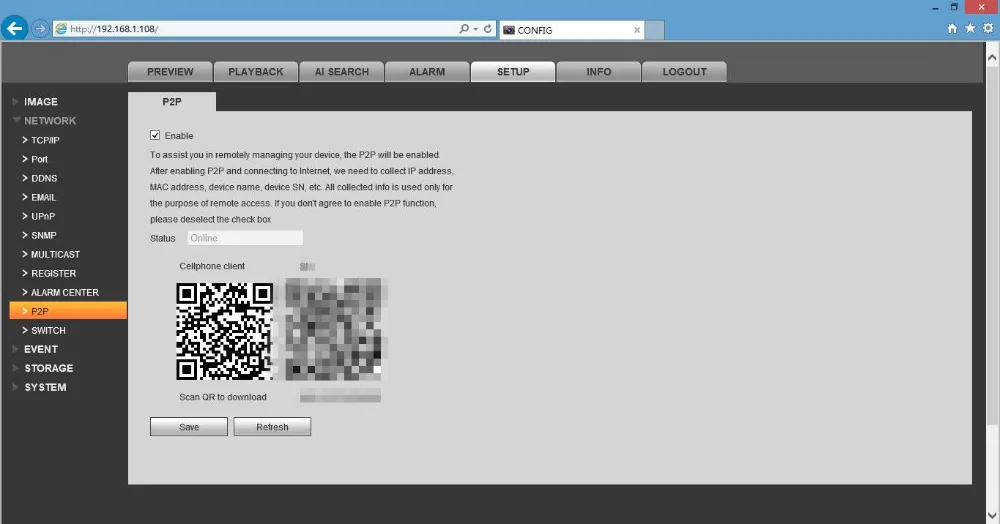Open the ALARM CENTER settings item
This screenshot has width=1000, height=524.
point(65,293)
